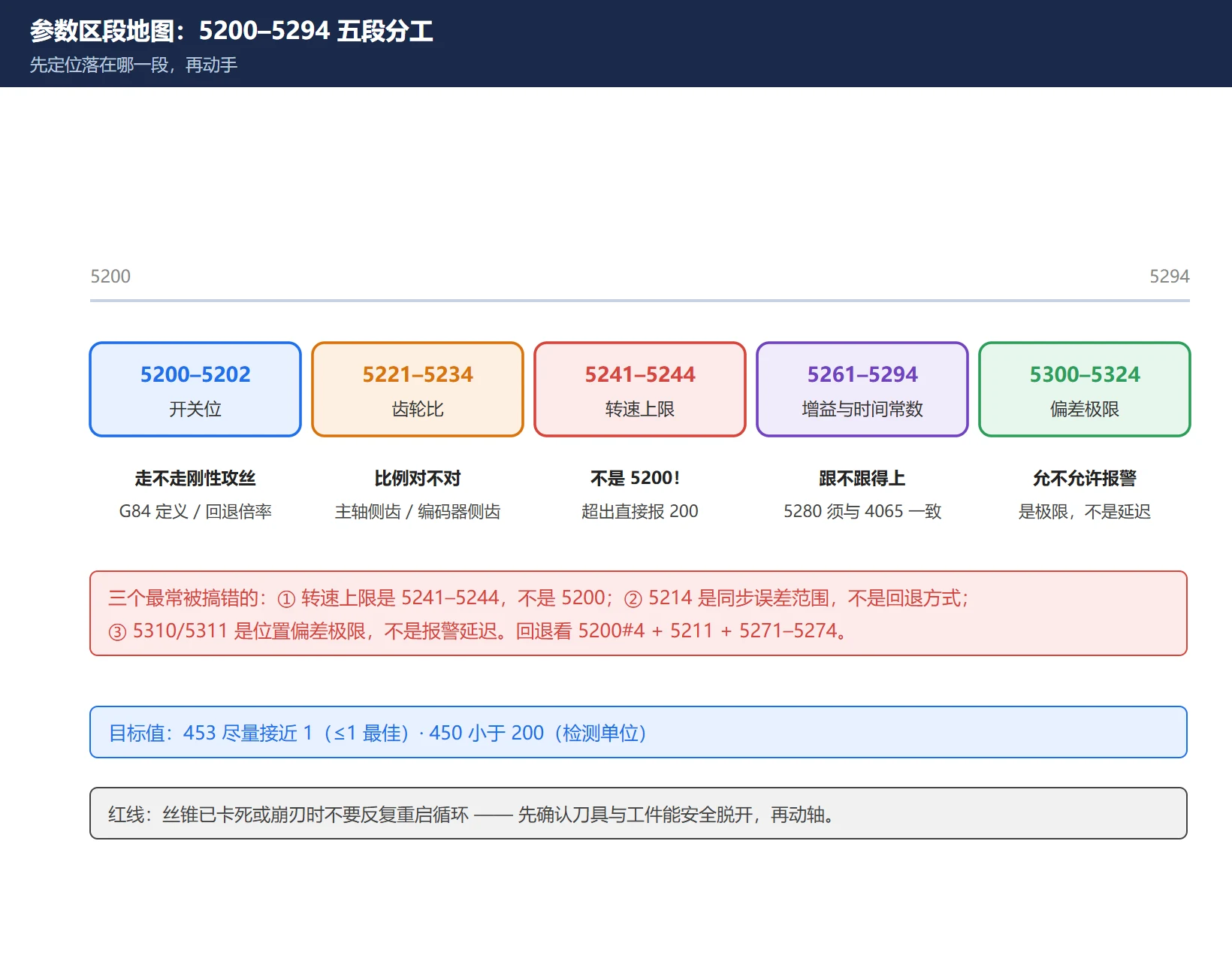Click the heading 比例对不对

tap(418, 478)
